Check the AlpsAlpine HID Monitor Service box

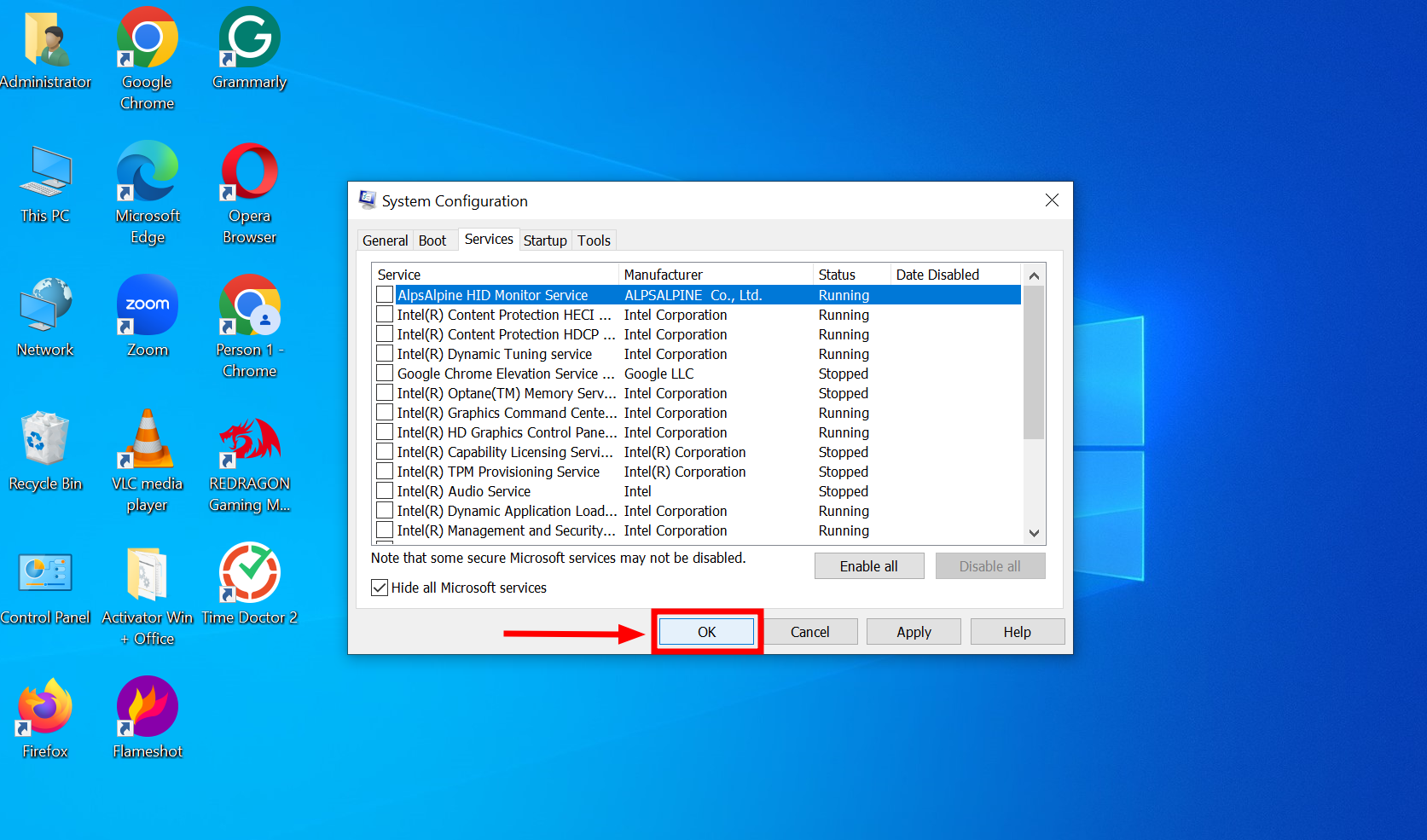(x=385, y=295)
